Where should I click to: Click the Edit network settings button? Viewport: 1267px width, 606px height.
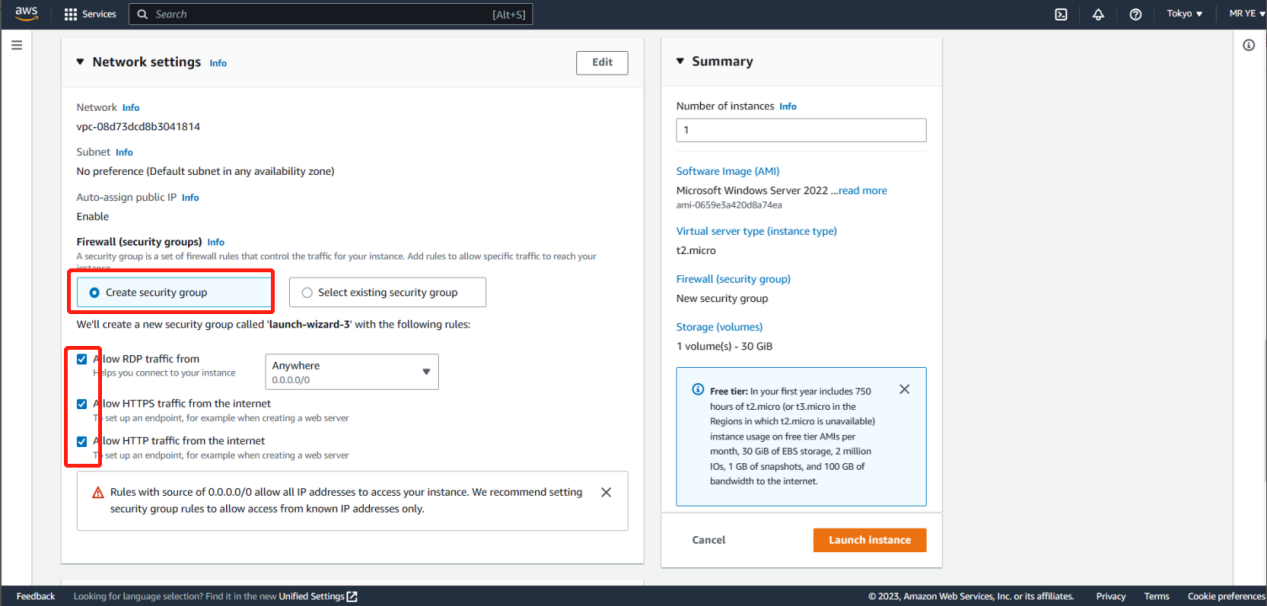[602, 62]
